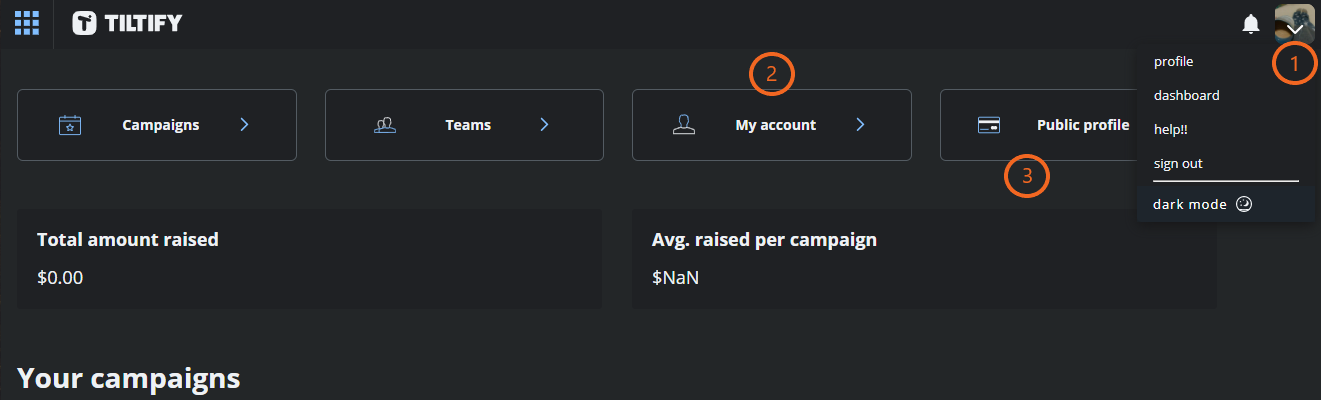Expand the Teams chevron arrow
1321x400 pixels.
pos(544,125)
